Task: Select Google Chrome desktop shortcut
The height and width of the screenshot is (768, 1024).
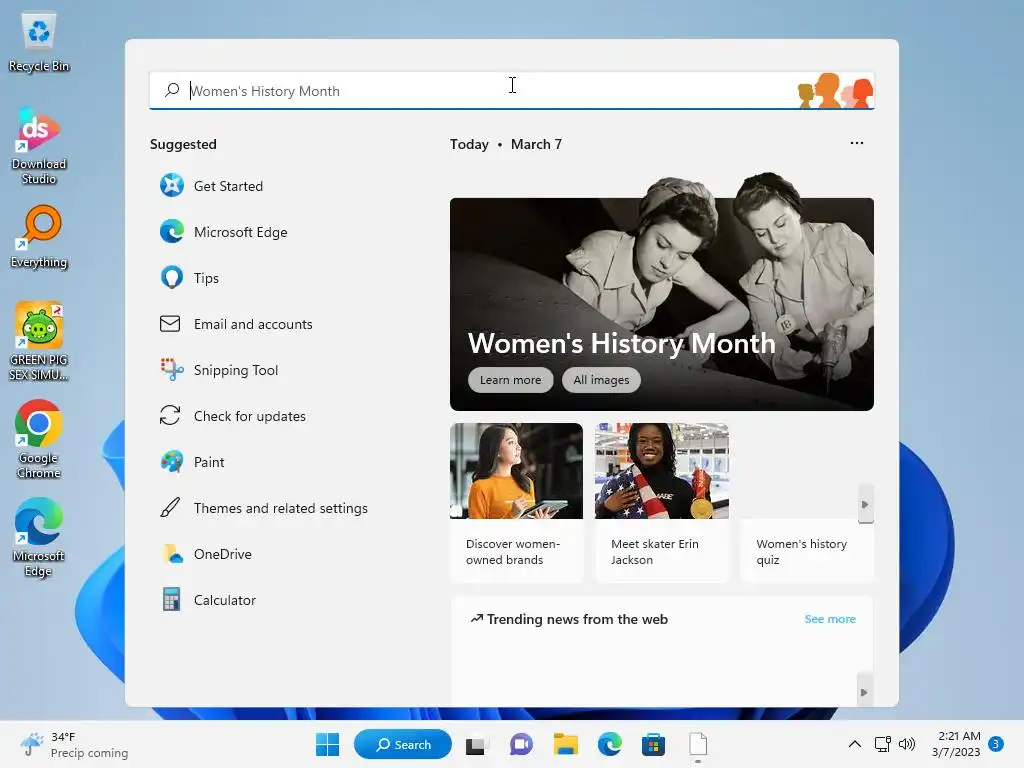Action: point(39,440)
